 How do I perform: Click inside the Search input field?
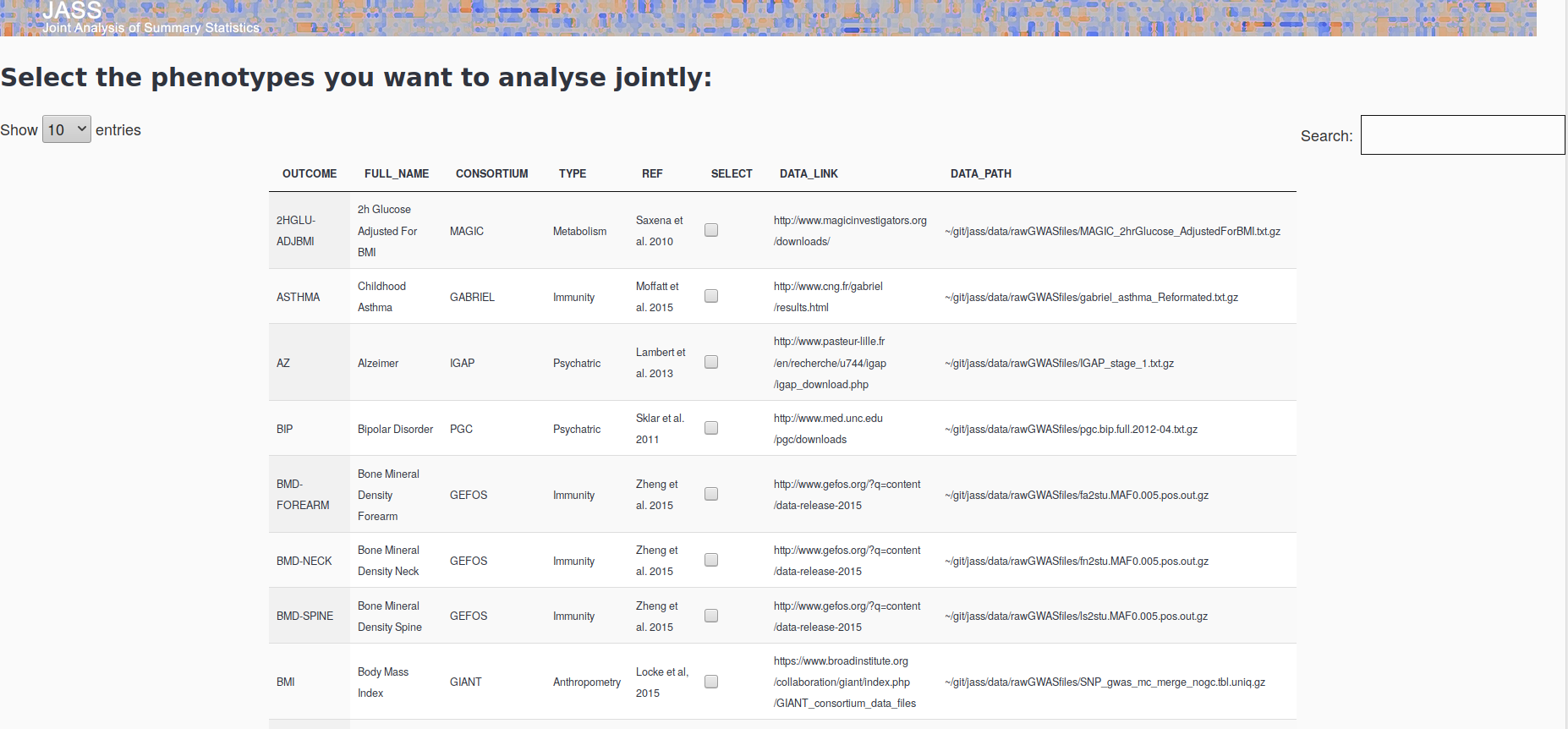coord(1461,135)
